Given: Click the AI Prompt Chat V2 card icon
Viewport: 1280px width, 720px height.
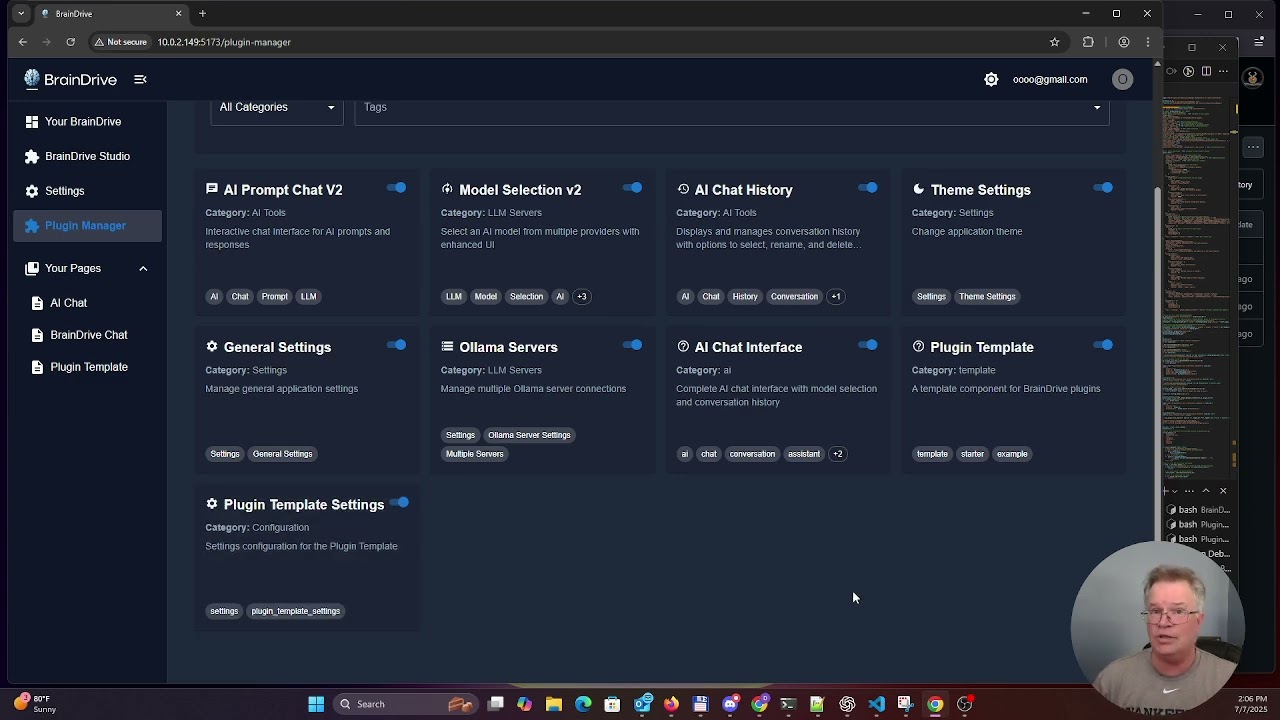Looking at the screenshot, I should (x=212, y=189).
